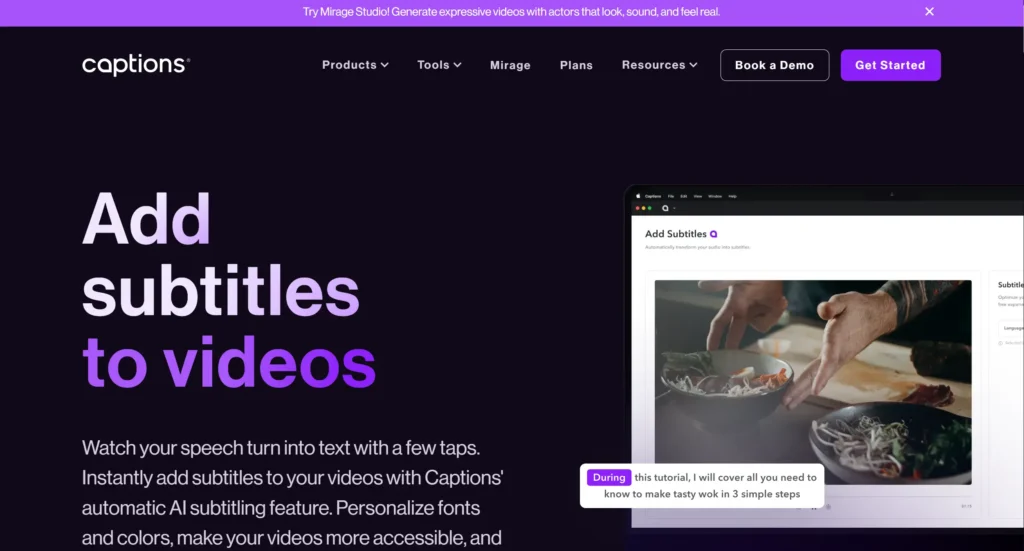Click the Captions logo
Image resolution: width=1024 pixels, height=551 pixels.
[x=136, y=65]
